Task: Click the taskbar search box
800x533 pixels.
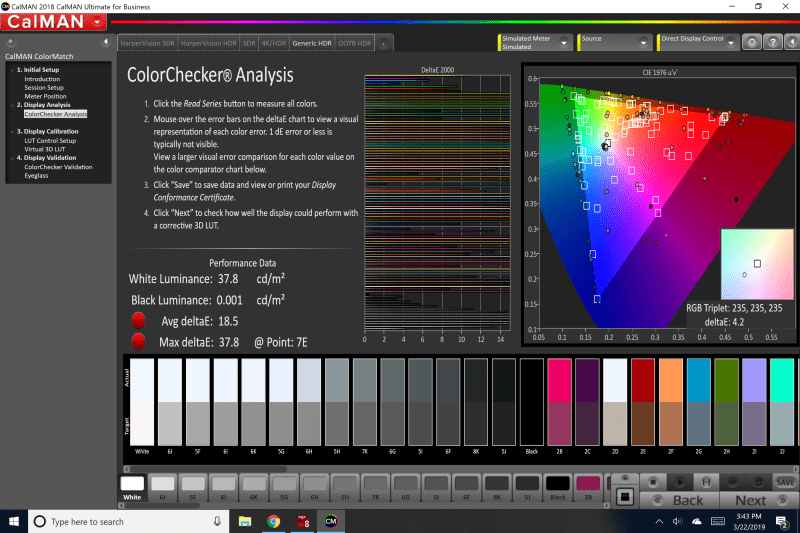Action: pos(128,521)
